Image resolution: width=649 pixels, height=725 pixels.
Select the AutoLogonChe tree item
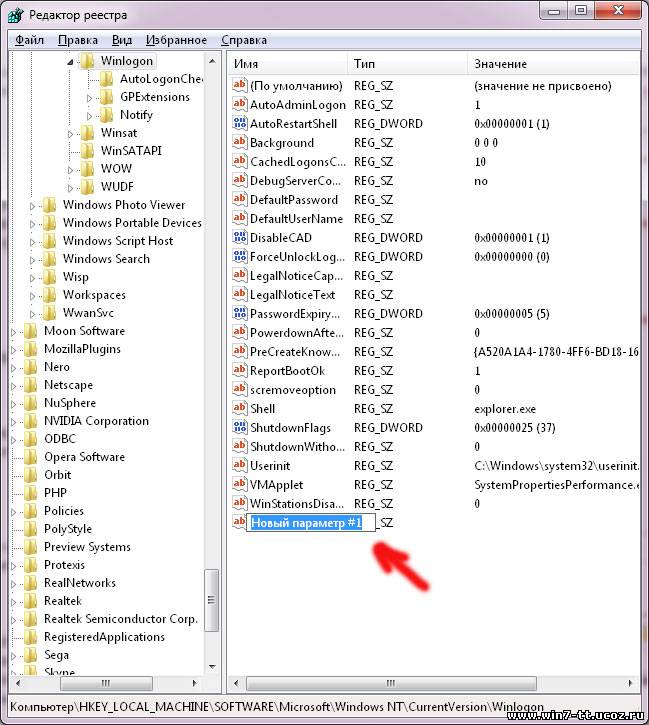161,79
